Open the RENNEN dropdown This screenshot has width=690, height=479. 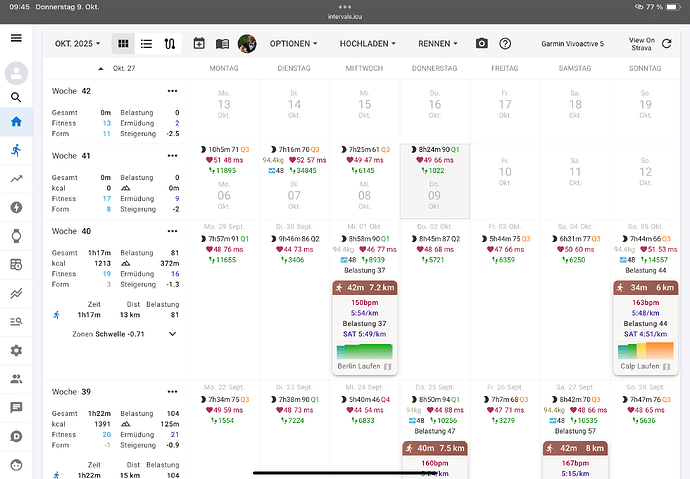[x=439, y=44]
